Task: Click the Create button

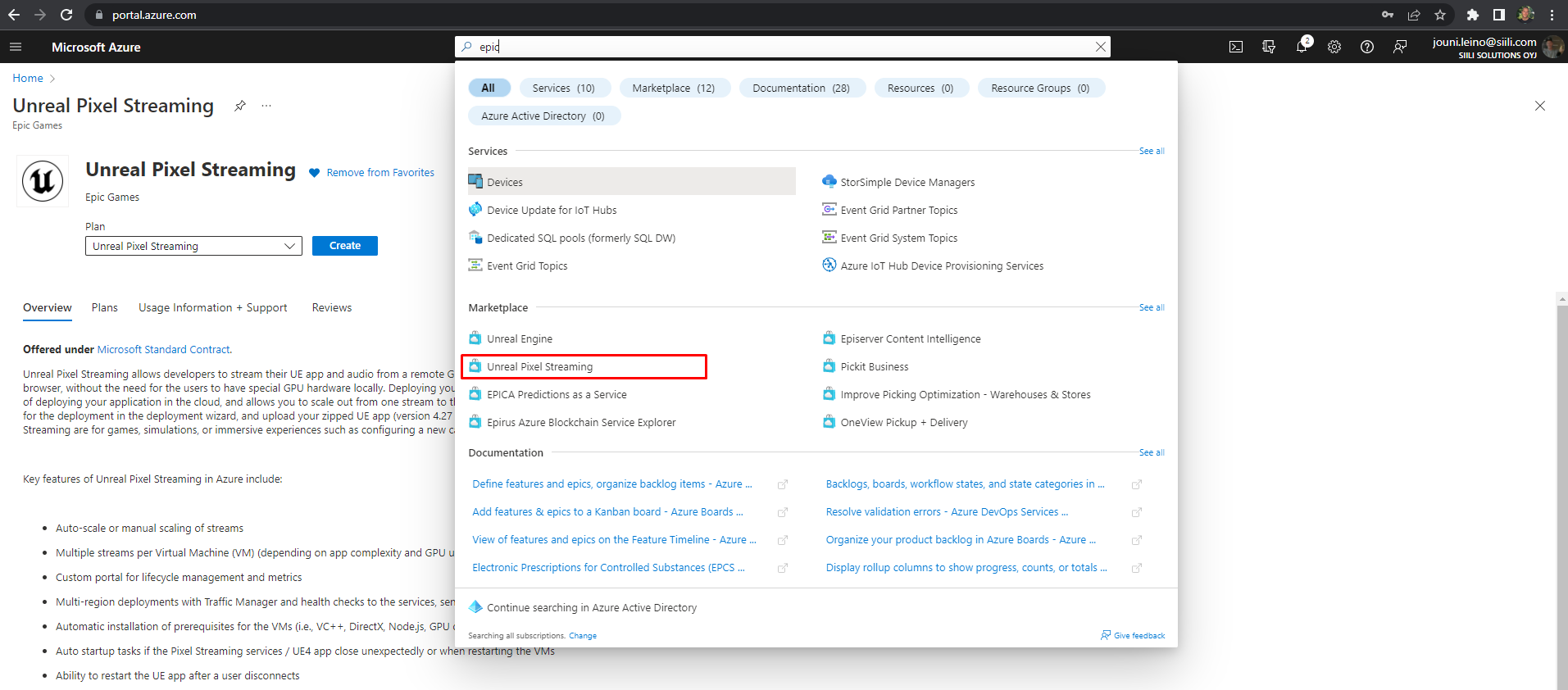Action: [x=345, y=246]
